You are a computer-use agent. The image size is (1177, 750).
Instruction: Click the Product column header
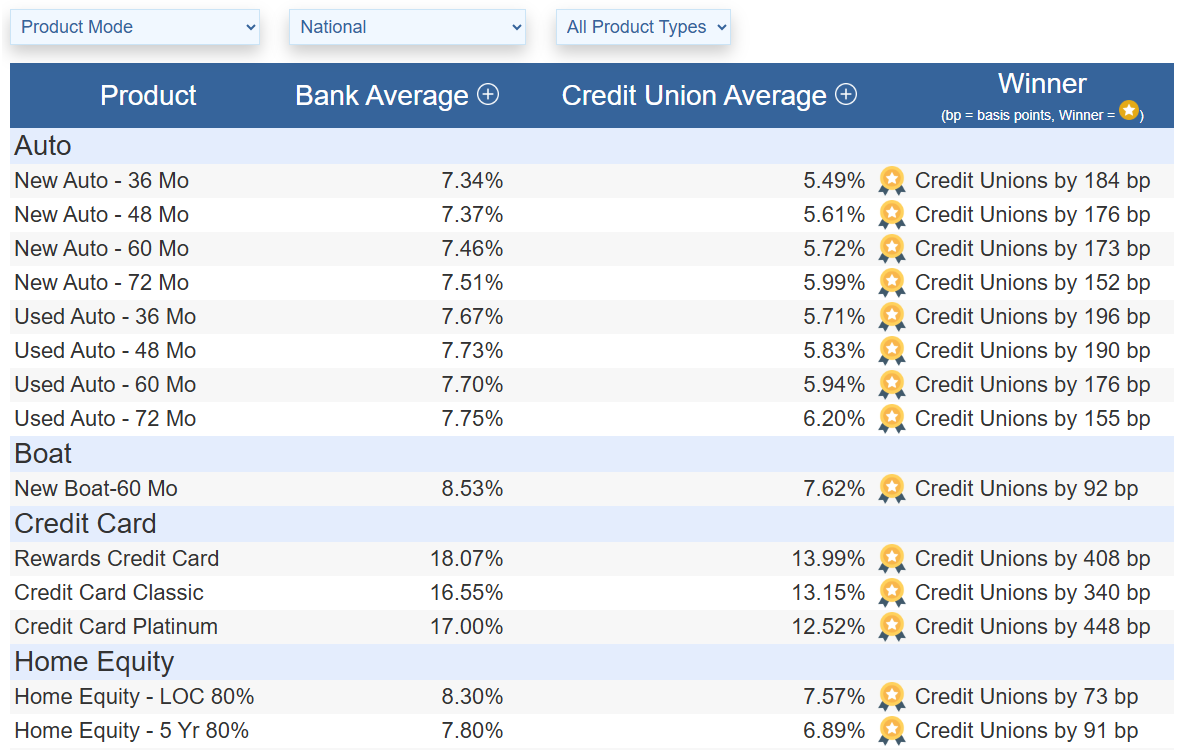(148, 96)
